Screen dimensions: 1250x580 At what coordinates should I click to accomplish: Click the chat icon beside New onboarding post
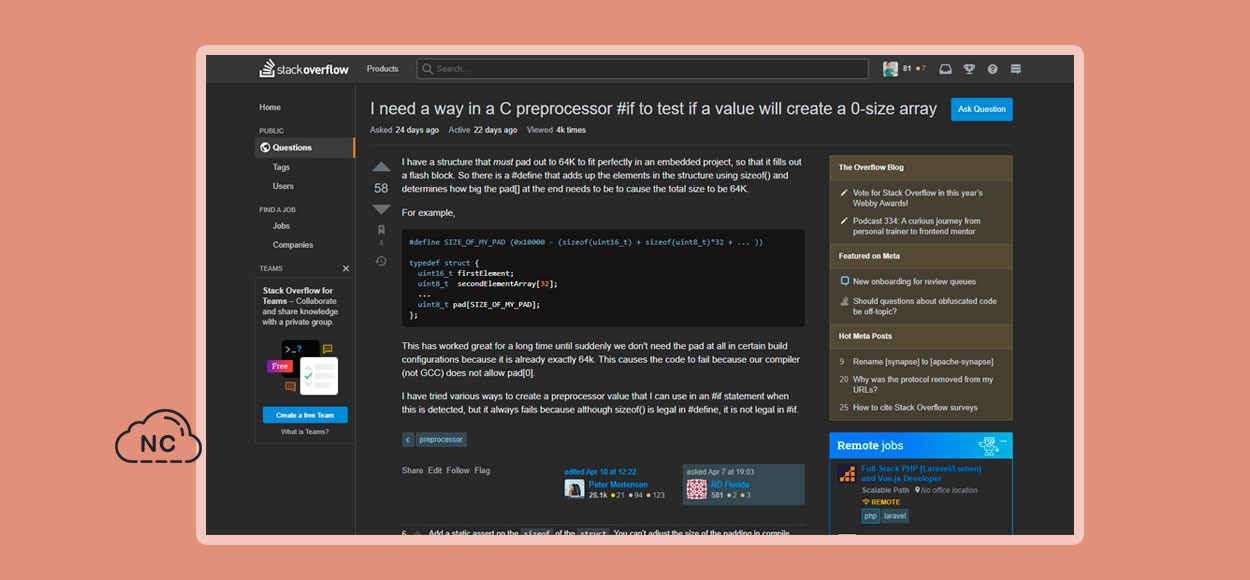click(x=845, y=282)
